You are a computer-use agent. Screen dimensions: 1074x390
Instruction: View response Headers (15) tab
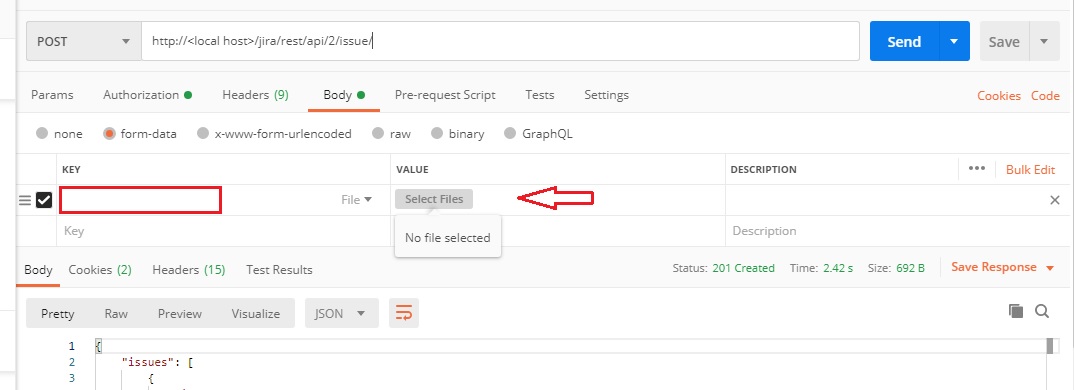pyautogui.click(x=188, y=270)
